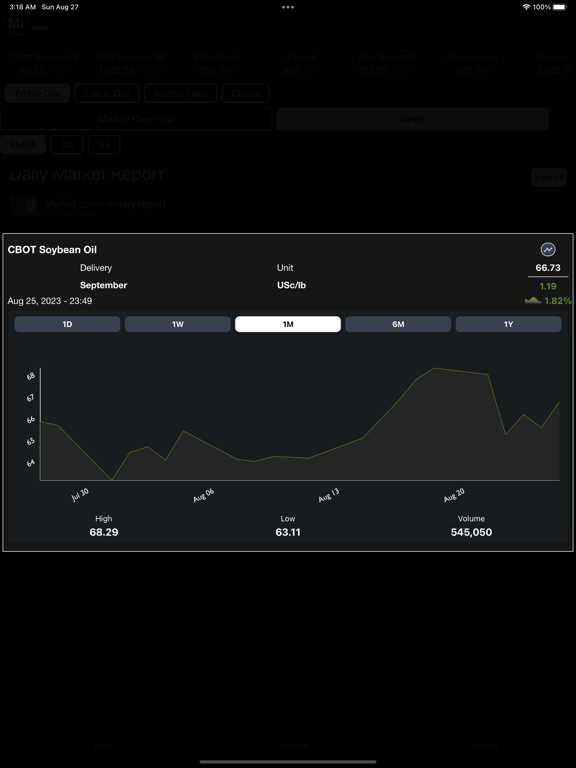Switch chart to 6M range
Screen dimensions: 576x768
point(398,324)
